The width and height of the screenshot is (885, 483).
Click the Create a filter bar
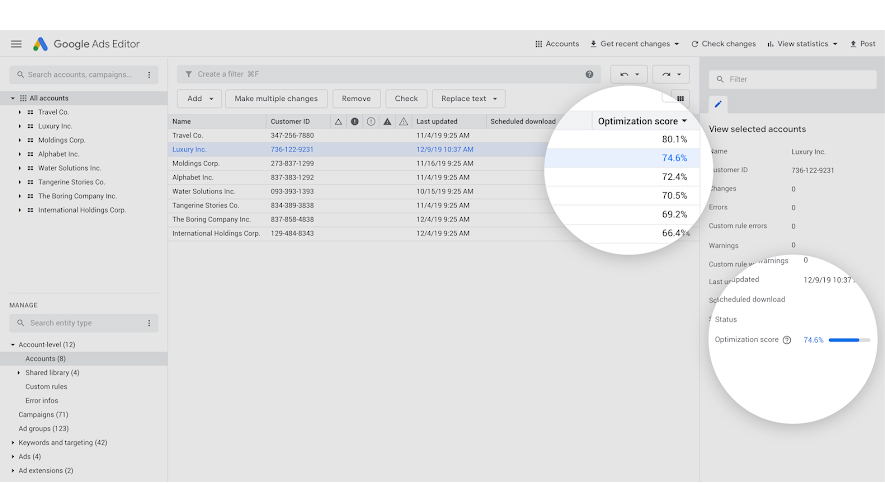[388, 74]
